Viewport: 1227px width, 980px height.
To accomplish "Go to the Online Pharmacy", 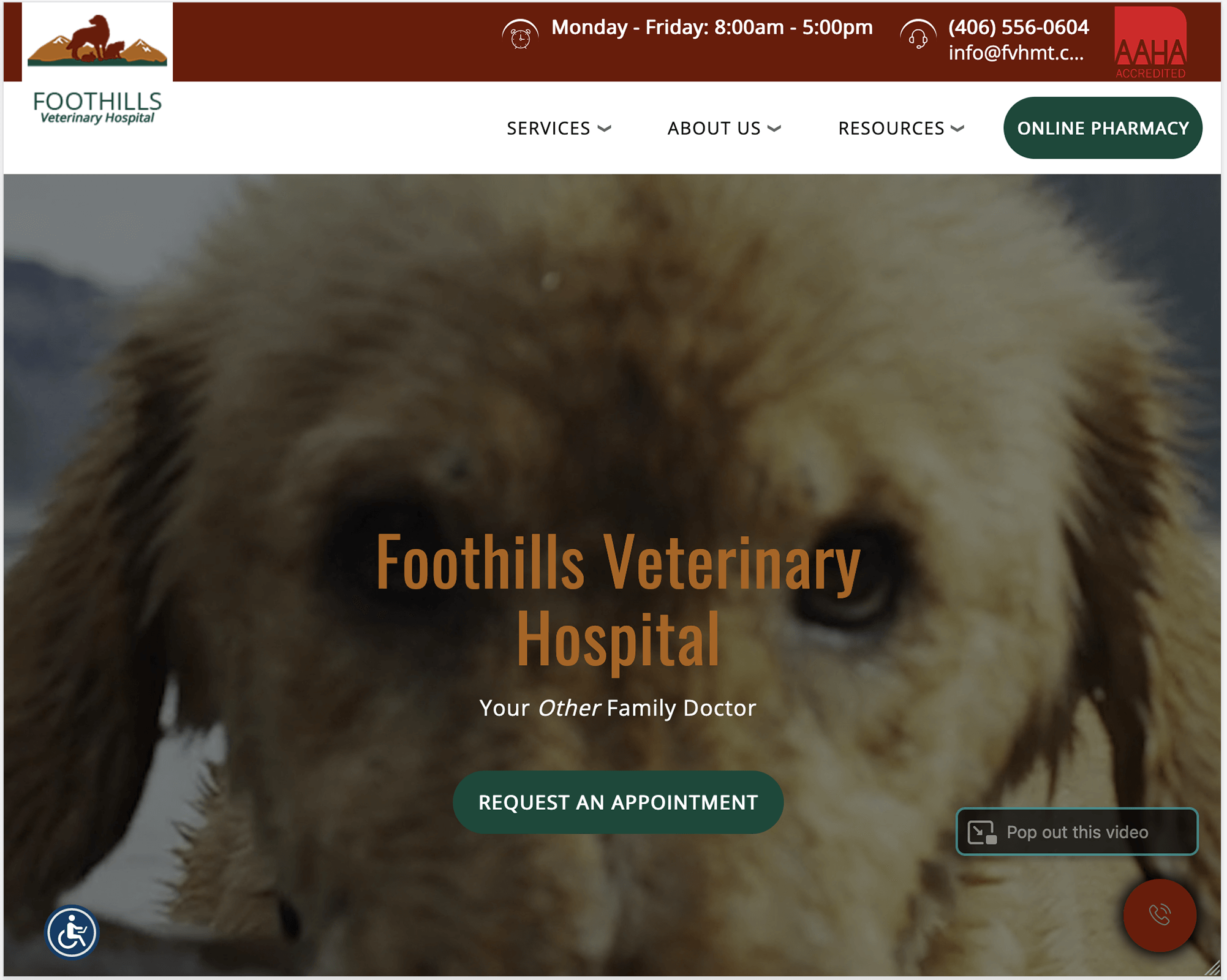I will [1103, 128].
